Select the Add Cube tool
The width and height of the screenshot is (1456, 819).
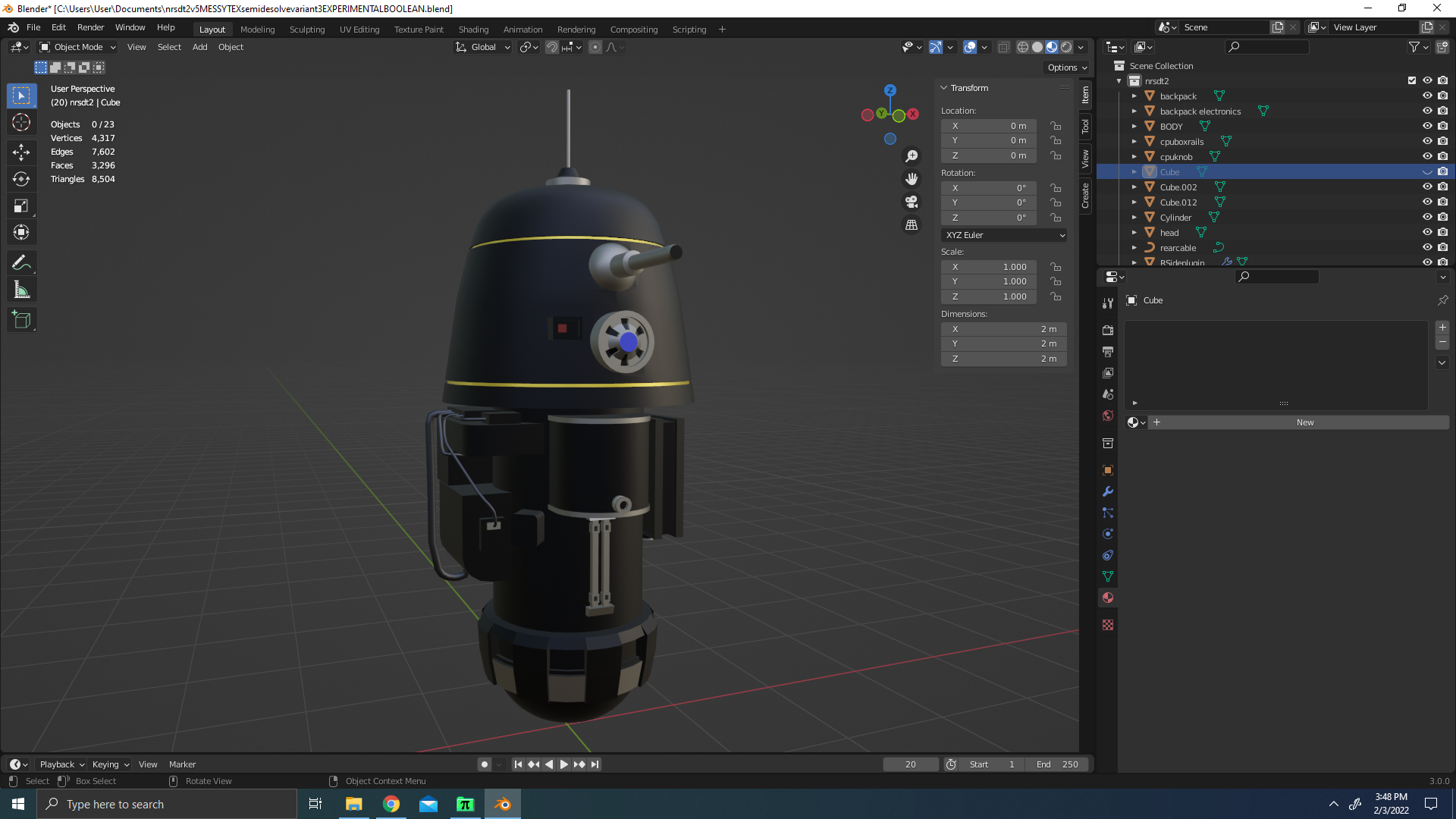(x=21, y=320)
